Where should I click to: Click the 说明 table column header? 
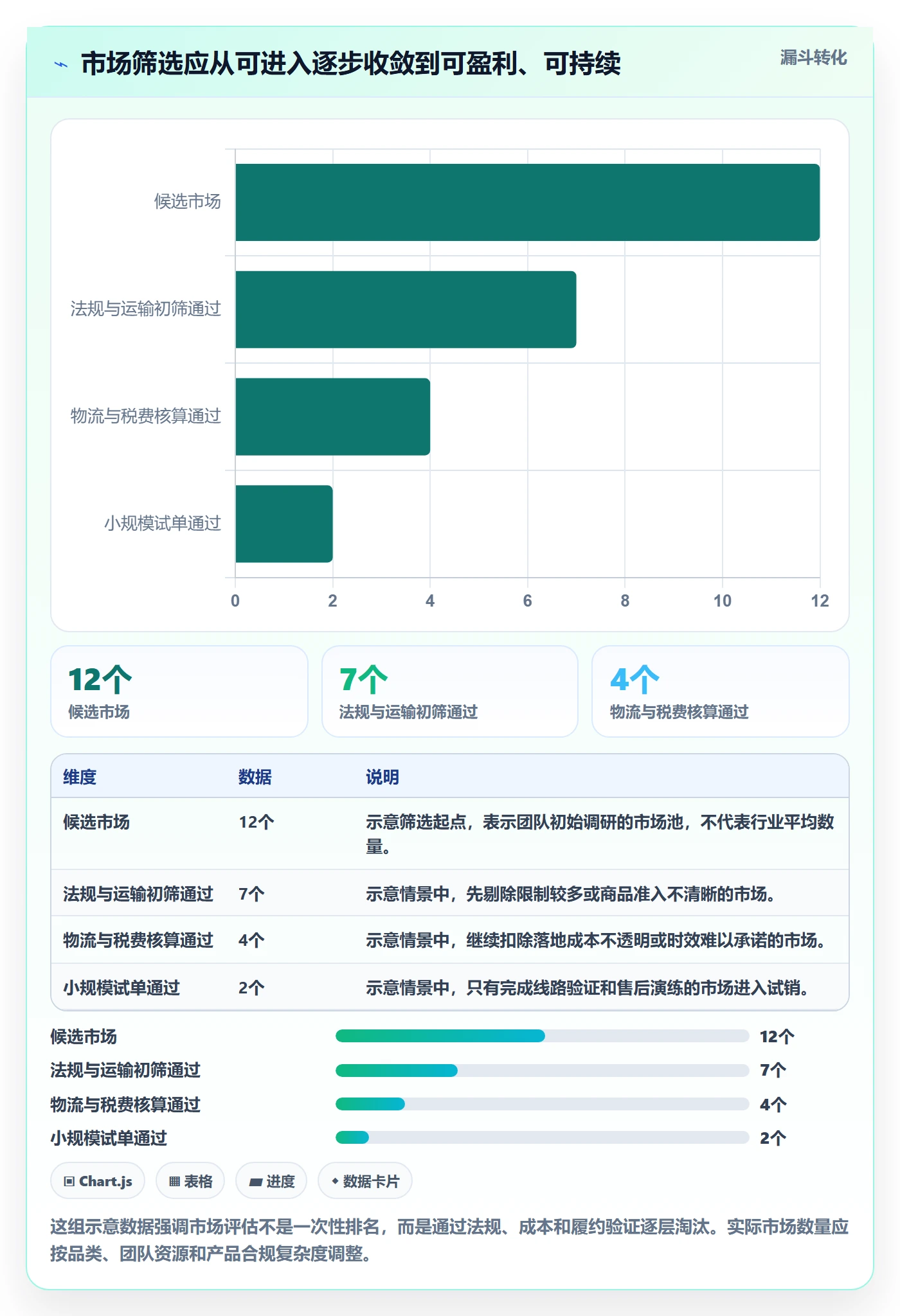pyautogui.click(x=382, y=777)
